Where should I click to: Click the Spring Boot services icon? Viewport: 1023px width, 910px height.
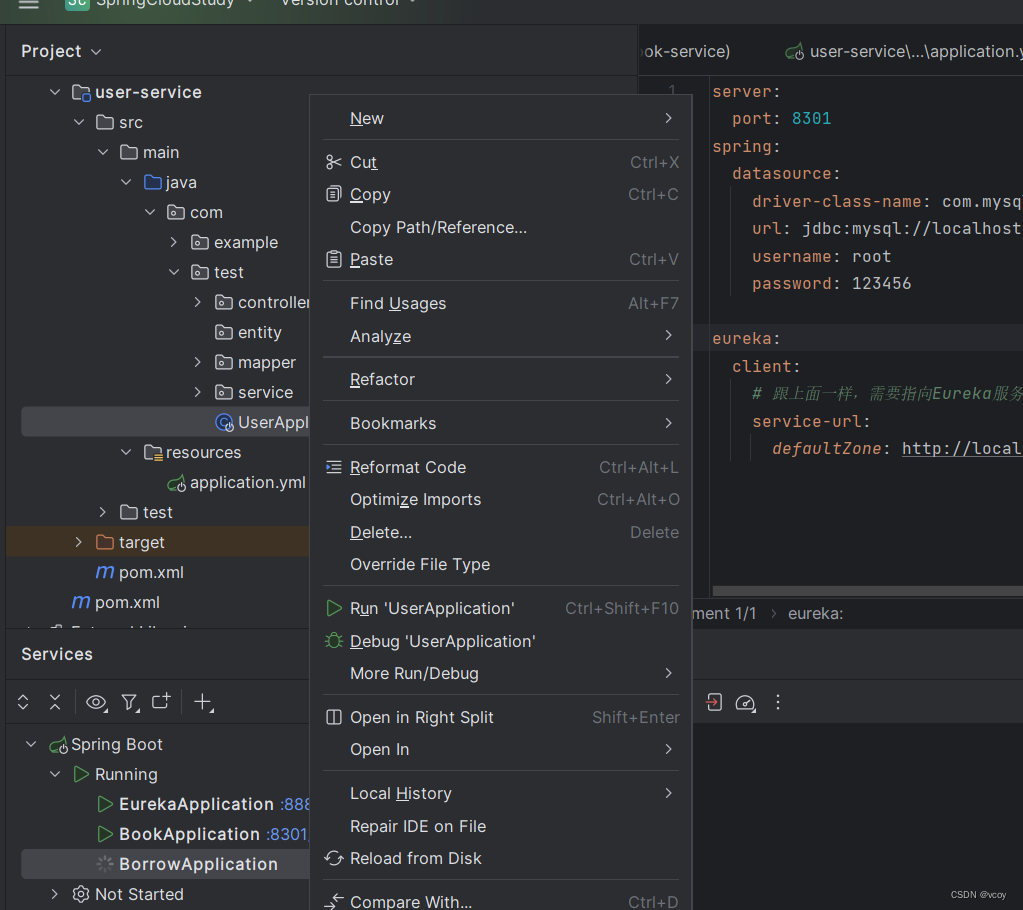tap(59, 744)
